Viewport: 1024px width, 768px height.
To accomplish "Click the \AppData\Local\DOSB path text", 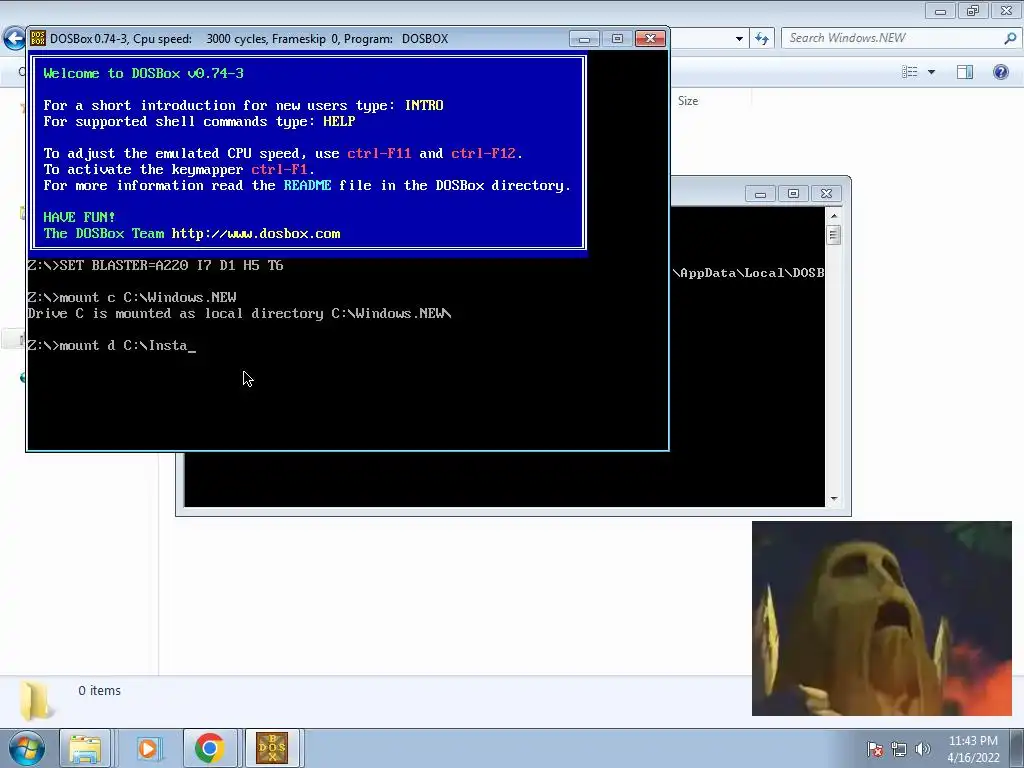I will tap(748, 273).
